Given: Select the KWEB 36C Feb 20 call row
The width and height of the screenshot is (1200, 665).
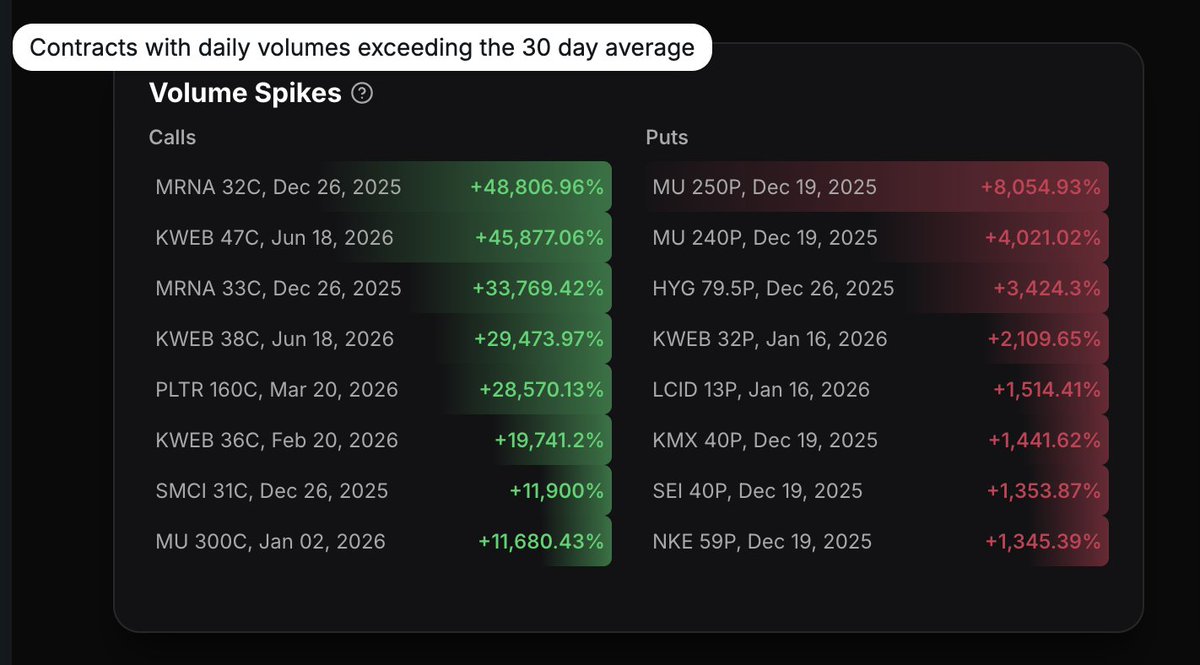Looking at the screenshot, I should point(380,440).
